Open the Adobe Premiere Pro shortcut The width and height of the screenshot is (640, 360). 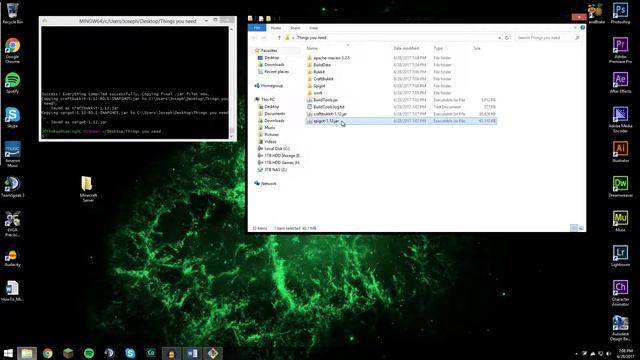pos(620,50)
